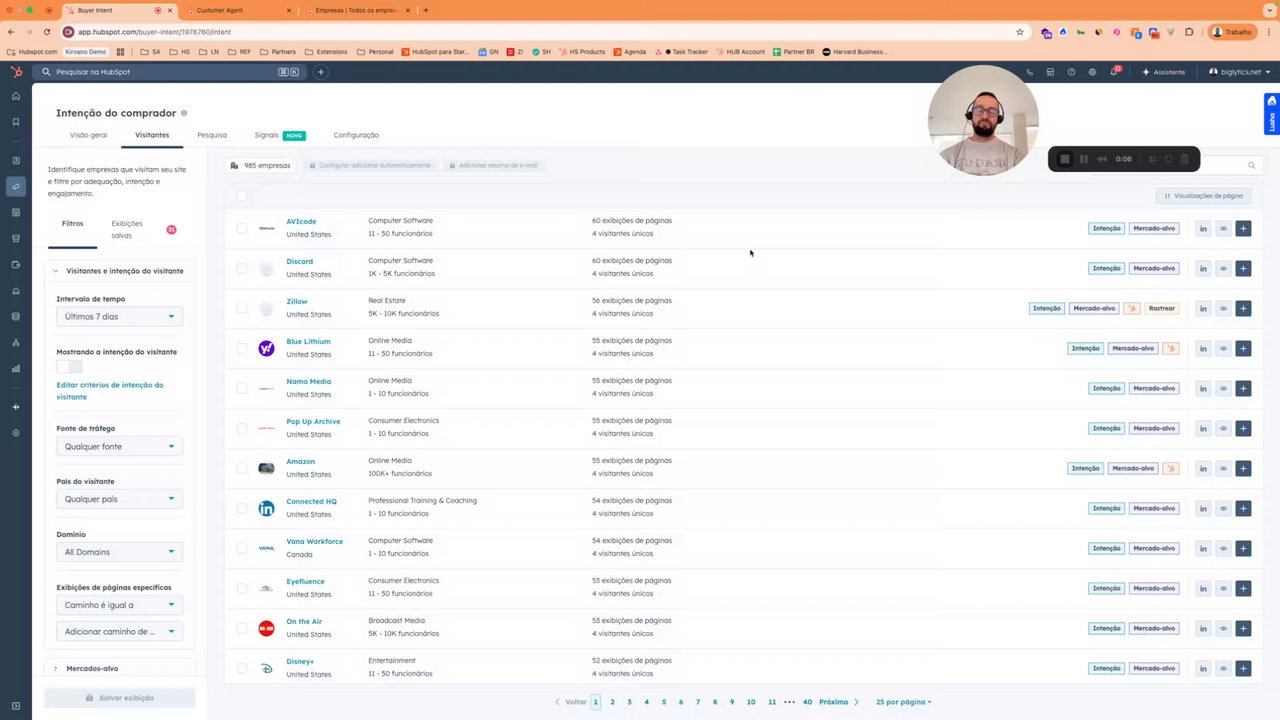The height and width of the screenshot is (720, 1280).
Task: Open the Fonte de tráfego dropdown
Action: [119, 446]
